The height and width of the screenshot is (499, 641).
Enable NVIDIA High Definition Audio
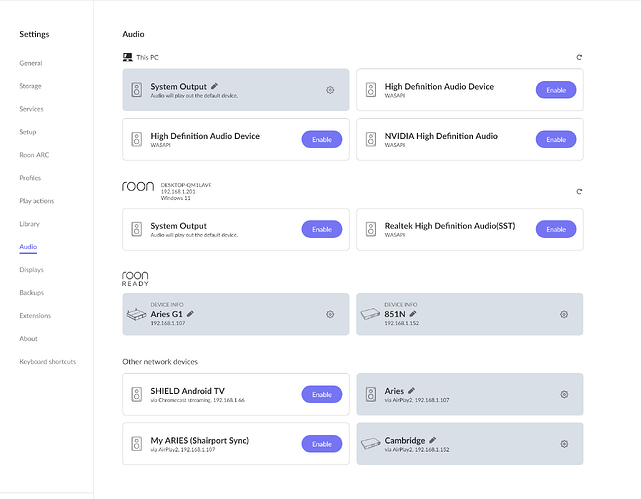(x=556, y=139)
